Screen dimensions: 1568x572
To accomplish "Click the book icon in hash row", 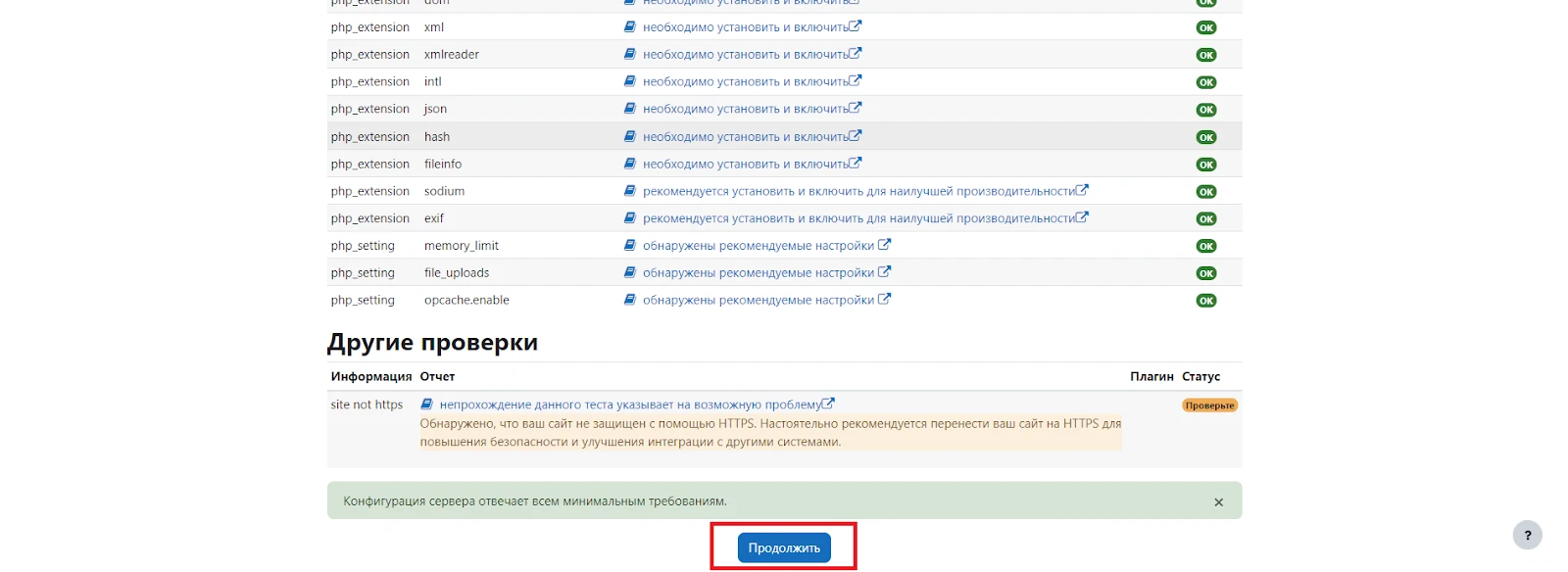I will [x=630, y=136].
